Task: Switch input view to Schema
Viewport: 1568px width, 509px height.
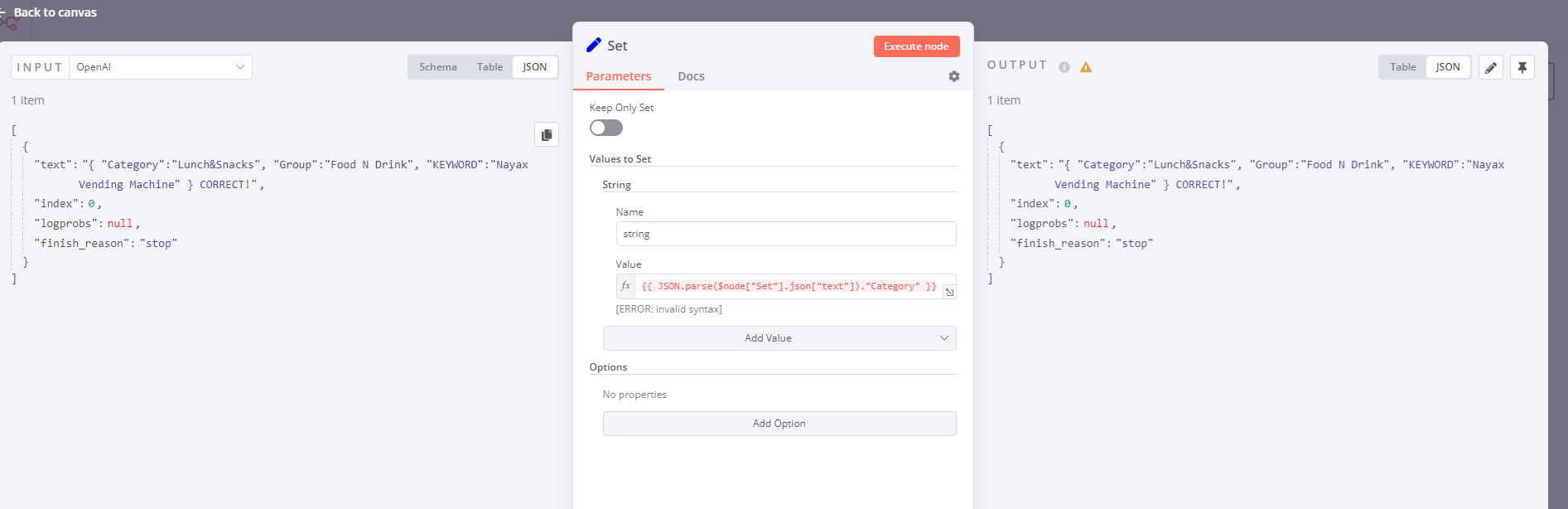Action: point(438,67)
